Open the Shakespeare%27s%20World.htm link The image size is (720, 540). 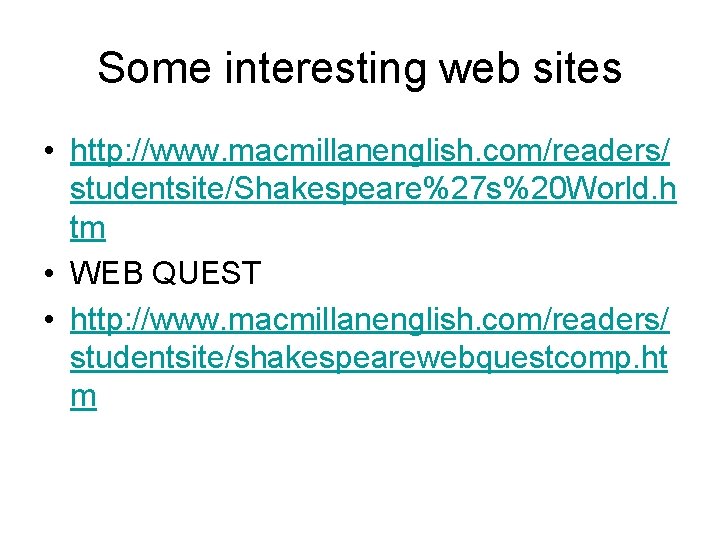pyautogui.click(x=370, y=151)
